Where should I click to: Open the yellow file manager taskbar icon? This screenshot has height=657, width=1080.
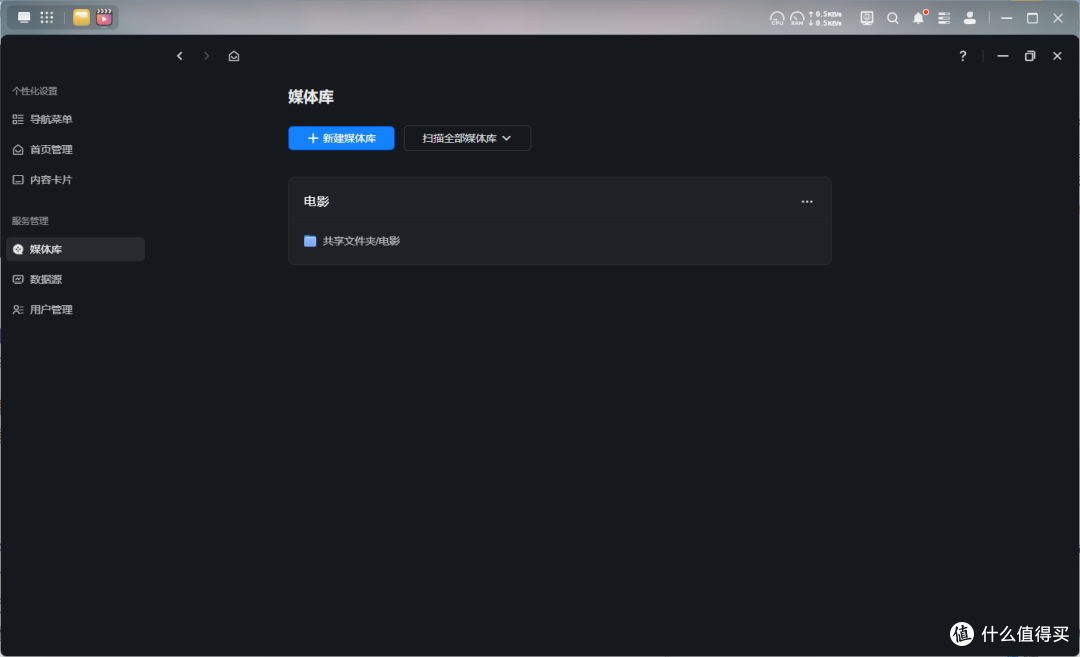[x=81, y=18]
